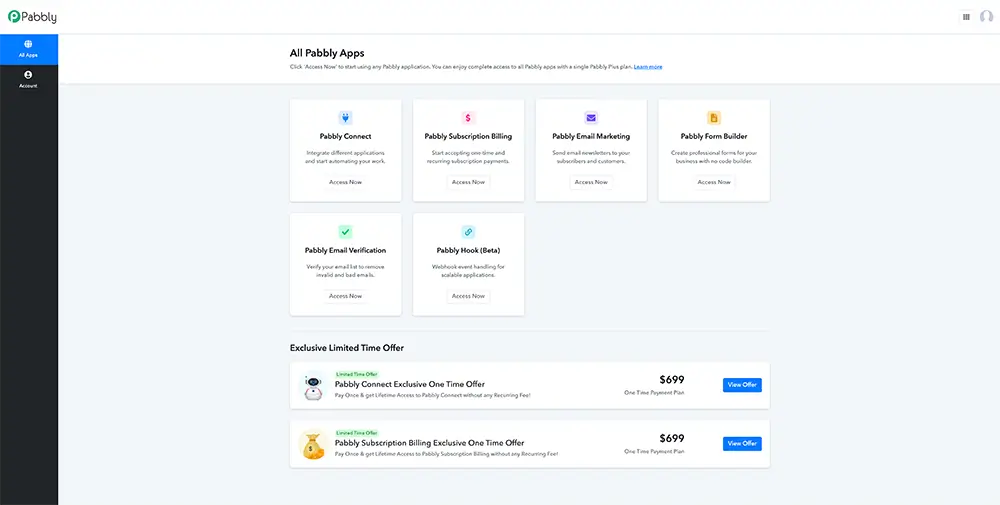The height and width of the screenshot is (505, 1000).
Task: Follow the Learn more link
Action: 648,67
